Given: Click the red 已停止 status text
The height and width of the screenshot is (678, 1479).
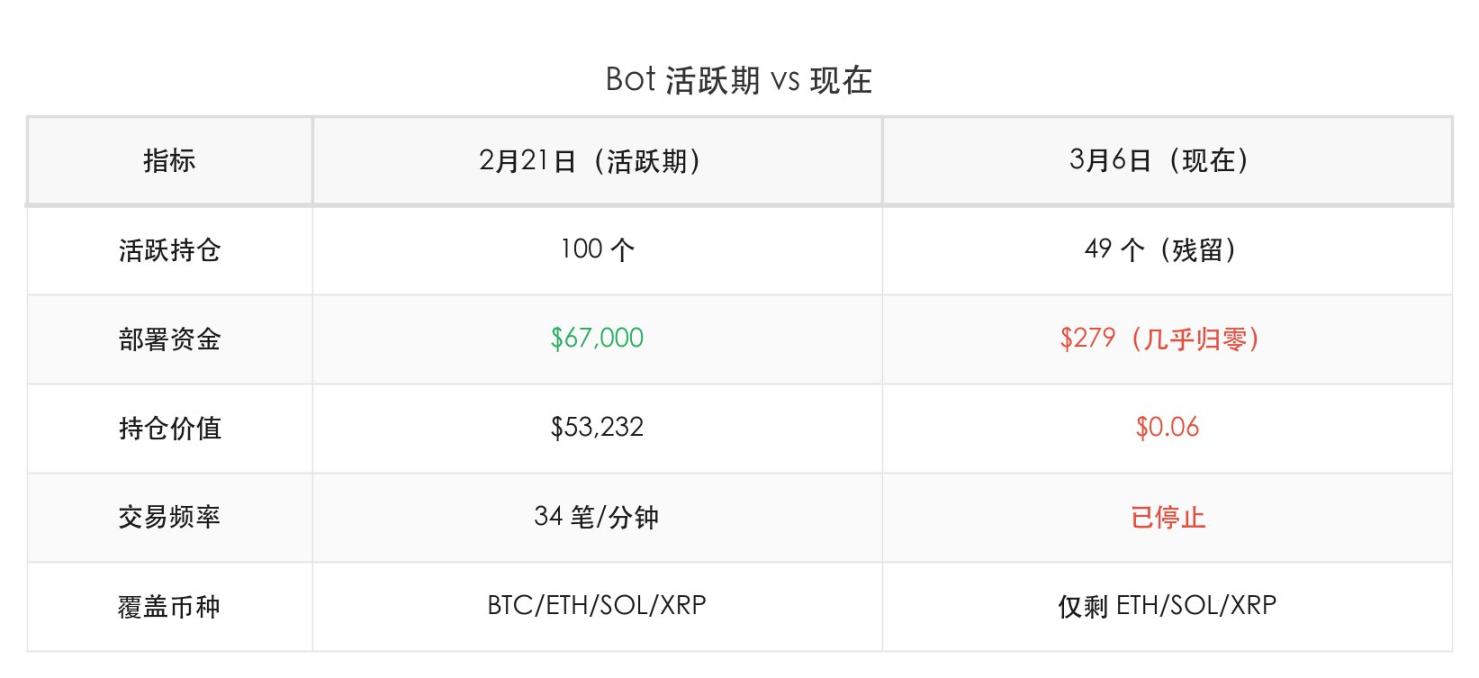Looking at the screenshot, I should pyautogui.click(x=1166, y=517).
